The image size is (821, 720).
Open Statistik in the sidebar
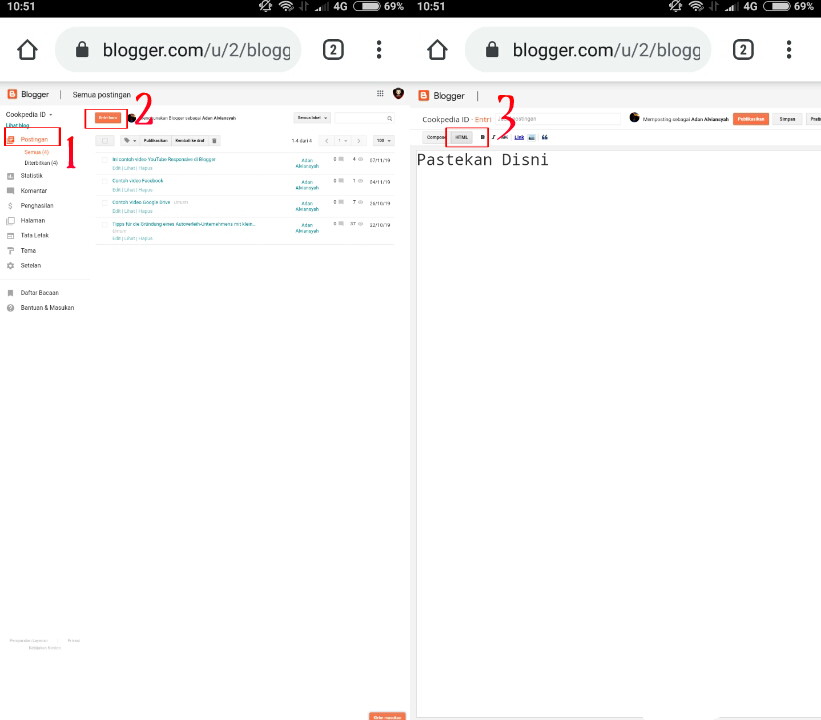[25, 176]
